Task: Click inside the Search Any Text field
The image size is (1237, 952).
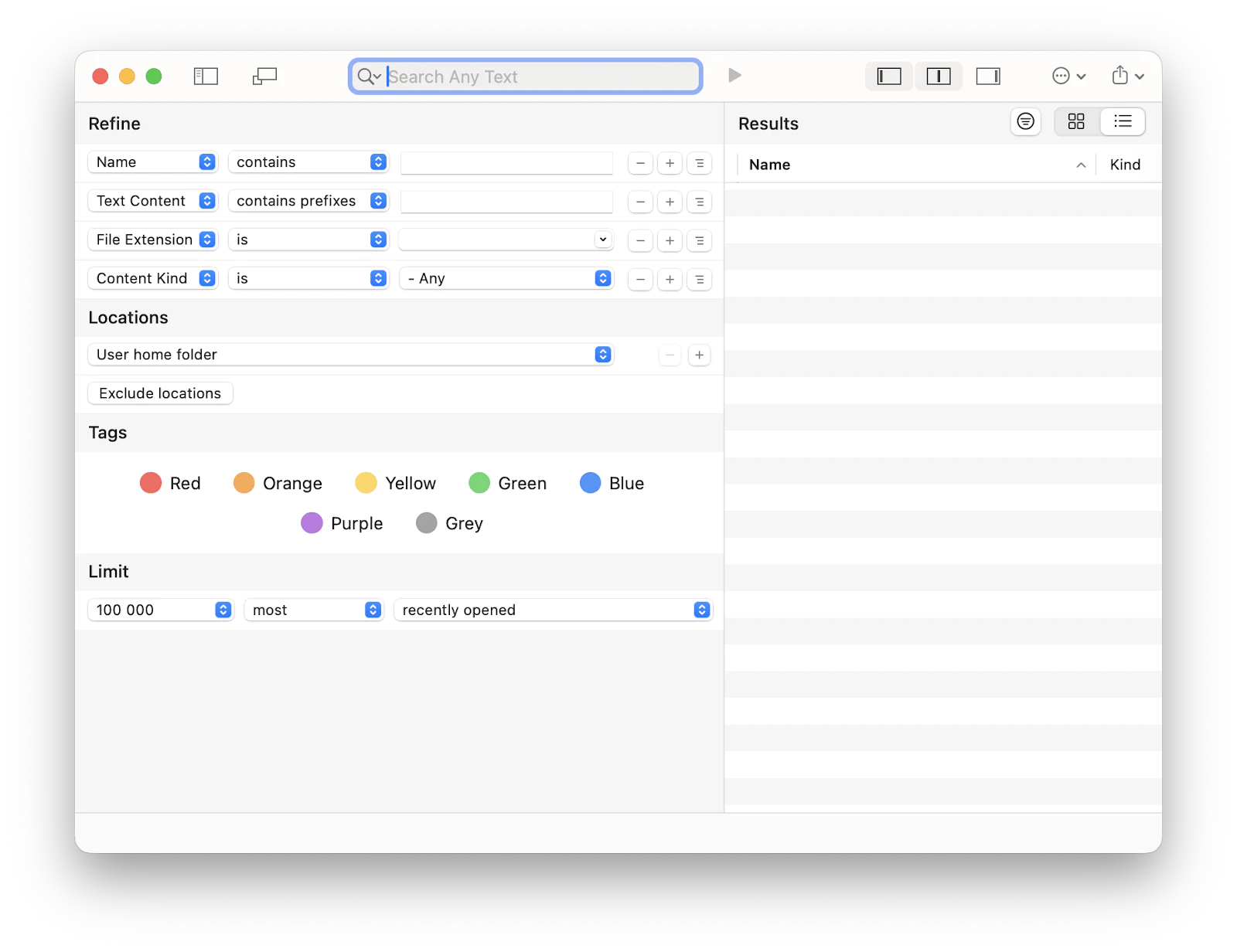Action: coord(526,76)
